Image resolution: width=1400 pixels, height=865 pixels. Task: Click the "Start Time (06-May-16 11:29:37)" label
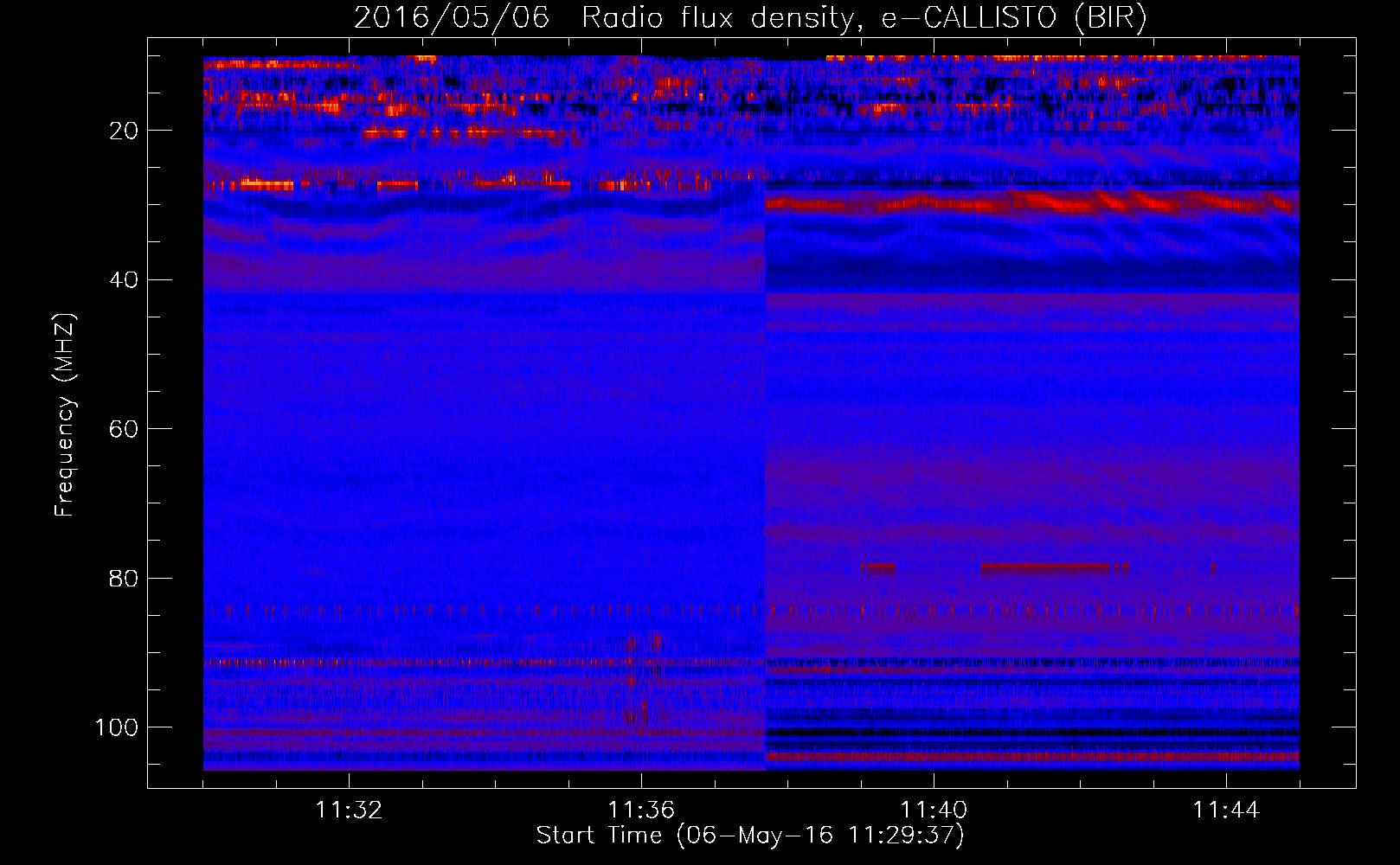[x=750, y=836]
